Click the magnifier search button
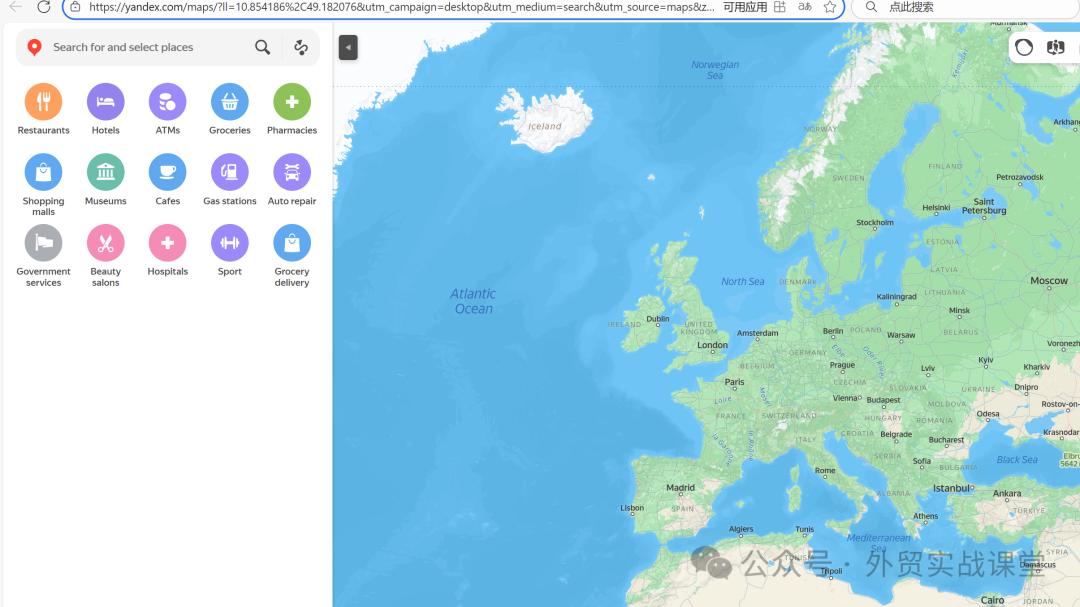The image size is (1080, 607). tap(262, 47)
